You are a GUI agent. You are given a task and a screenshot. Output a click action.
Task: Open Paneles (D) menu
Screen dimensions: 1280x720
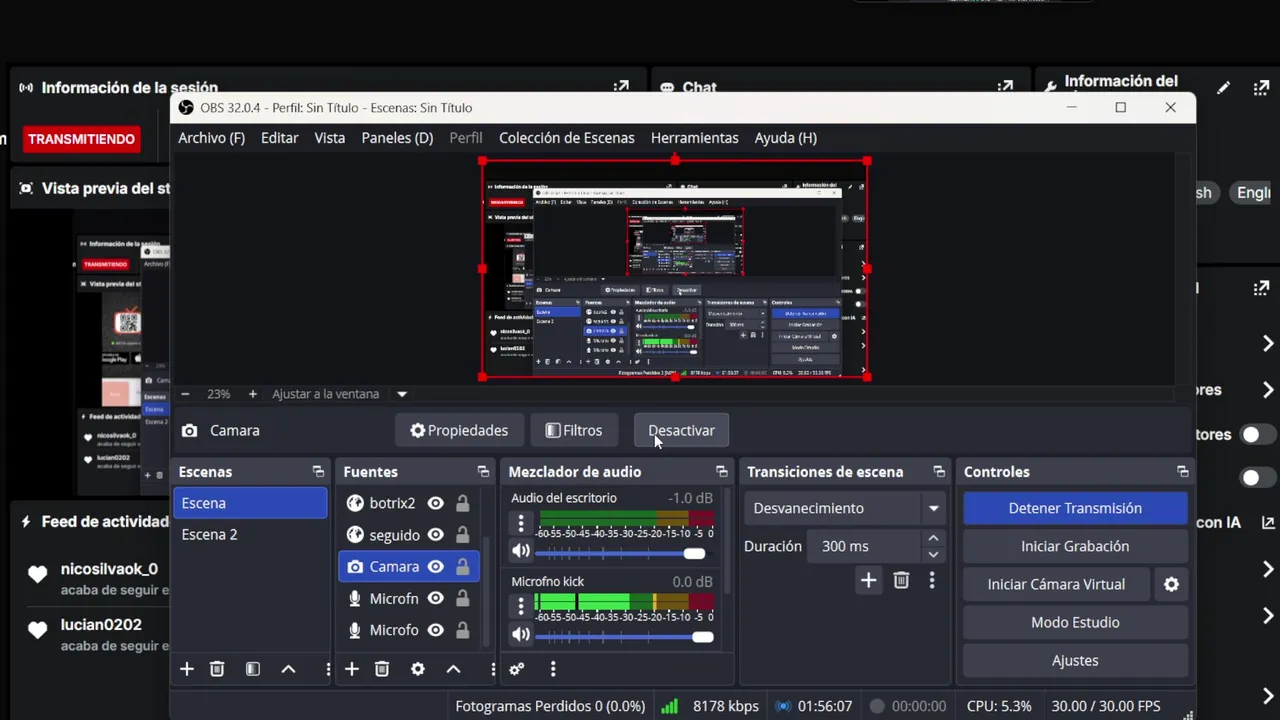pyautogui.click(x=397, y=138)
